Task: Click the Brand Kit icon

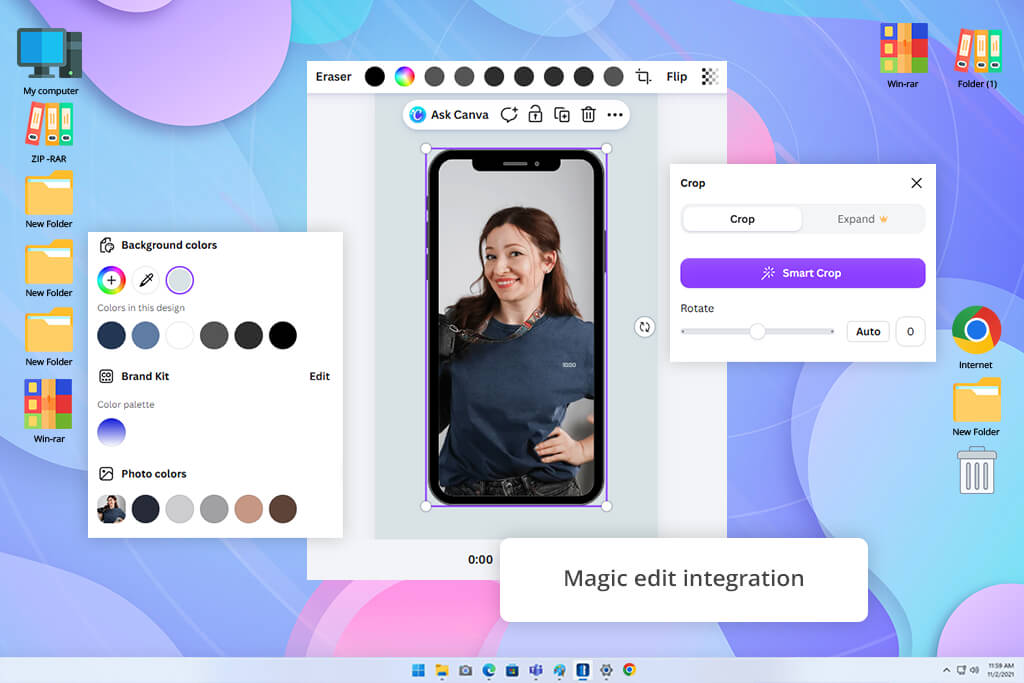Action: 106,376
